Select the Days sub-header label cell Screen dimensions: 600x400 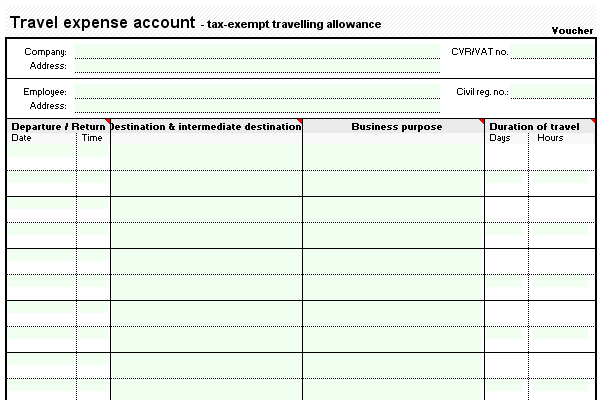point(500,138)
